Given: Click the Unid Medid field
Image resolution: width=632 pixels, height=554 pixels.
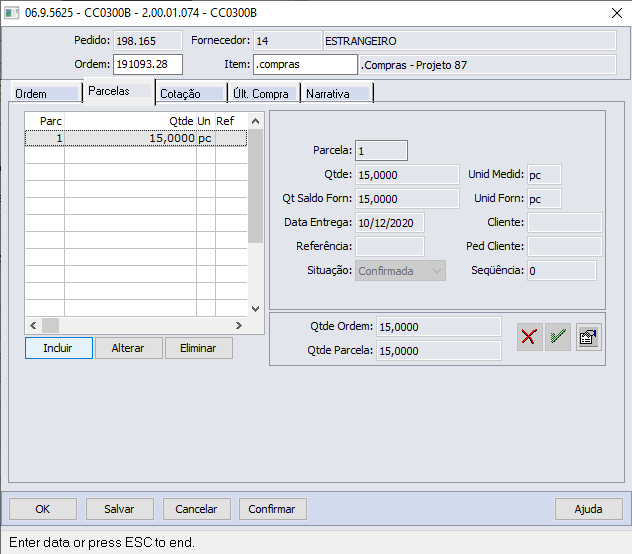Looking at the screenshot, I should pos(544,175).
